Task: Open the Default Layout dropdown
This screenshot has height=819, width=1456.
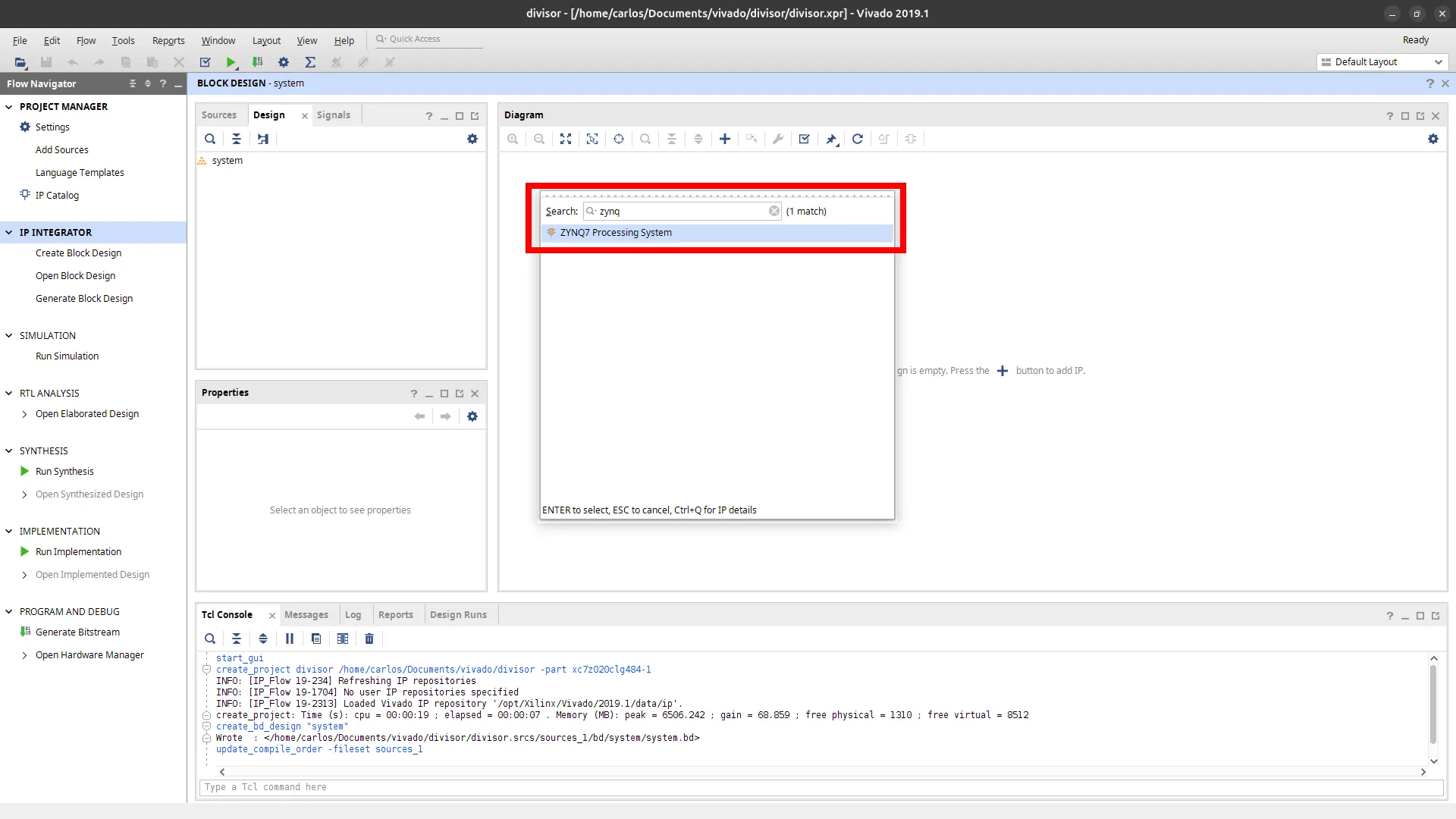Action: [1382, 62]
